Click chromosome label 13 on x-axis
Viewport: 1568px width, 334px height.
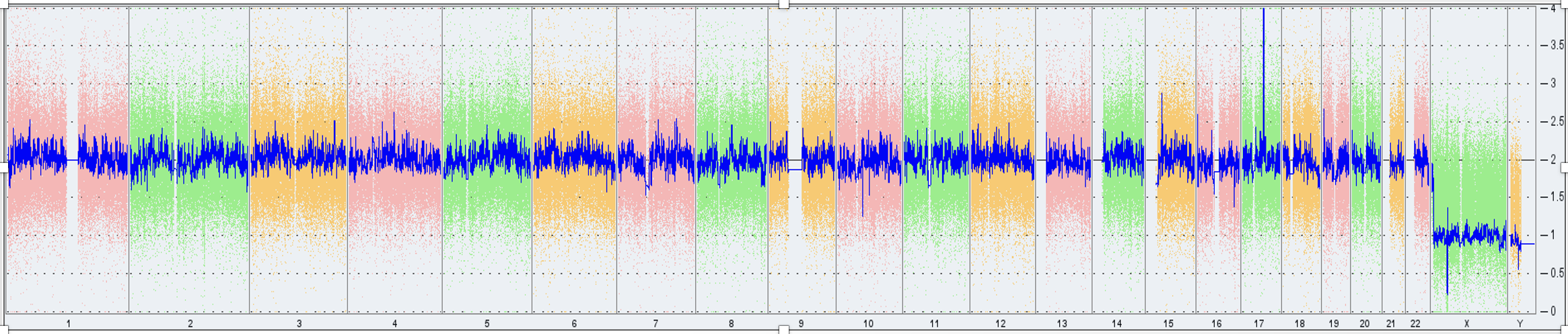tap(1062, 324)
